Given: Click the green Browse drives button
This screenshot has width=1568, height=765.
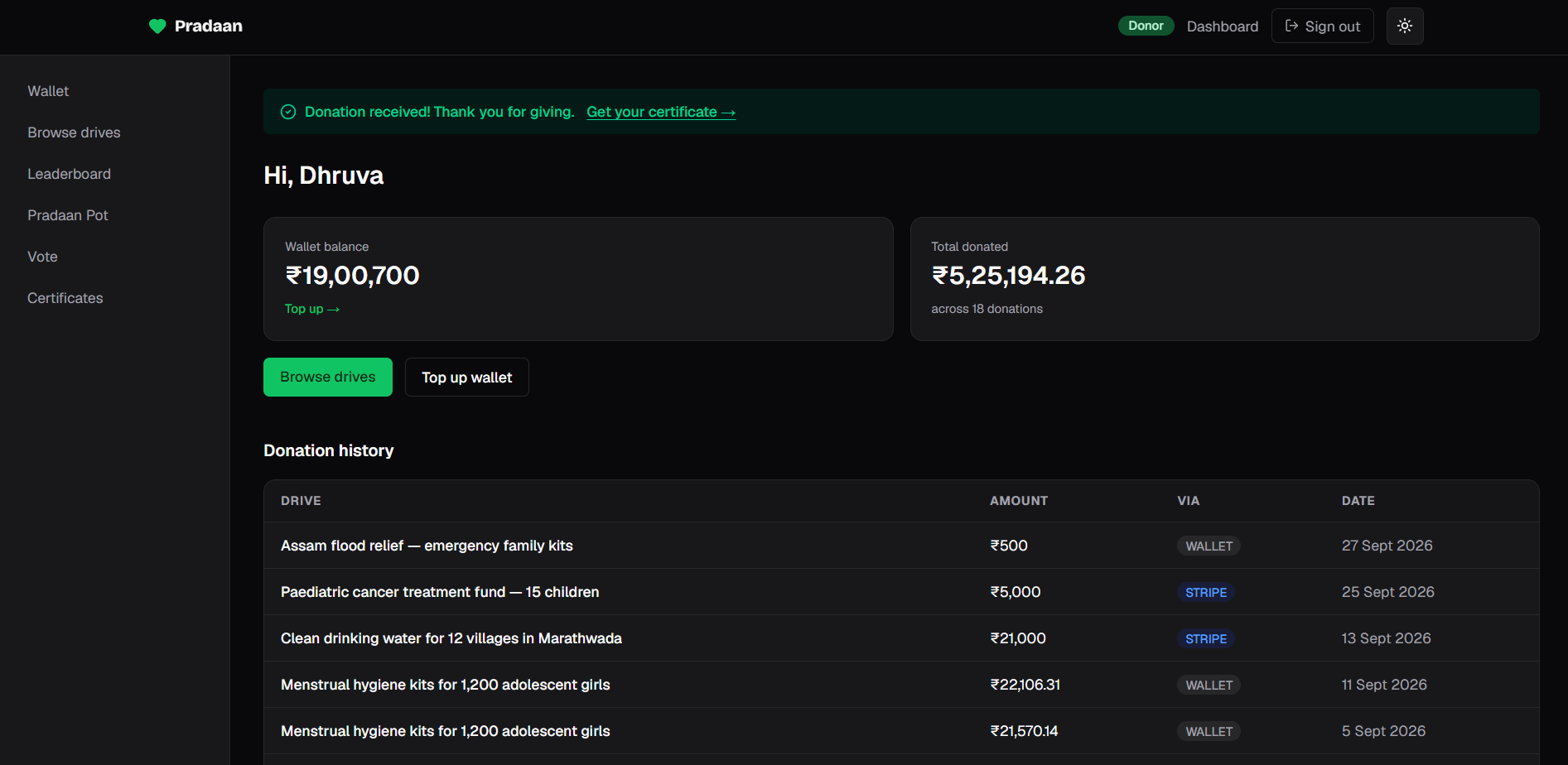Looking at the screenshot, I should pyautogui.click(x=328, y=377).
